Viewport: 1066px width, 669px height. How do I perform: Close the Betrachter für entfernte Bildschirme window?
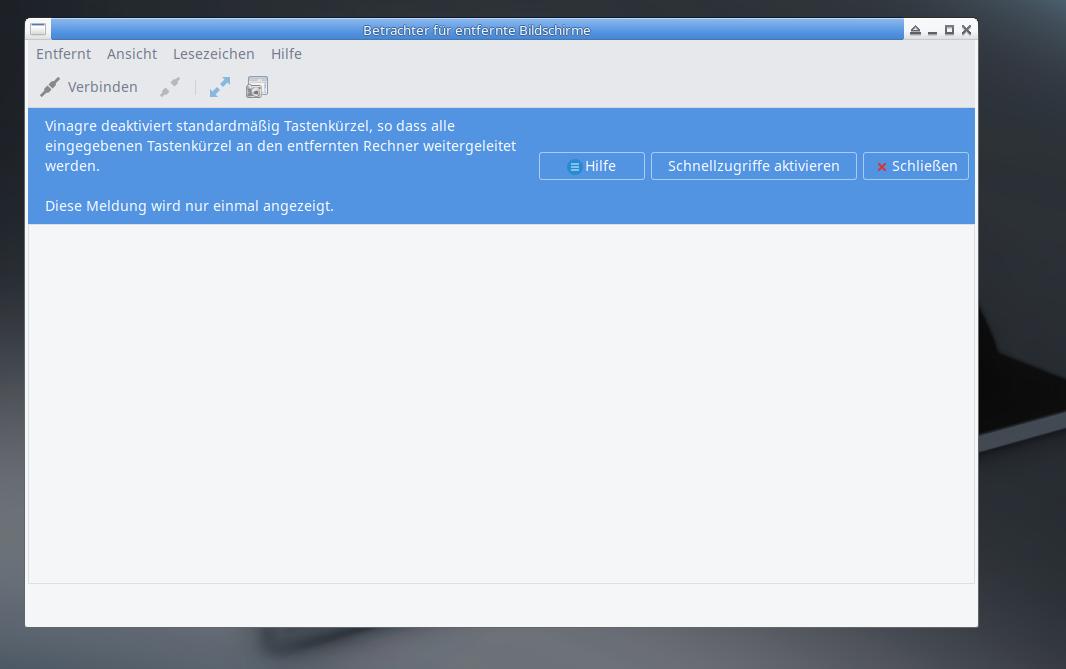pos(966,30)
